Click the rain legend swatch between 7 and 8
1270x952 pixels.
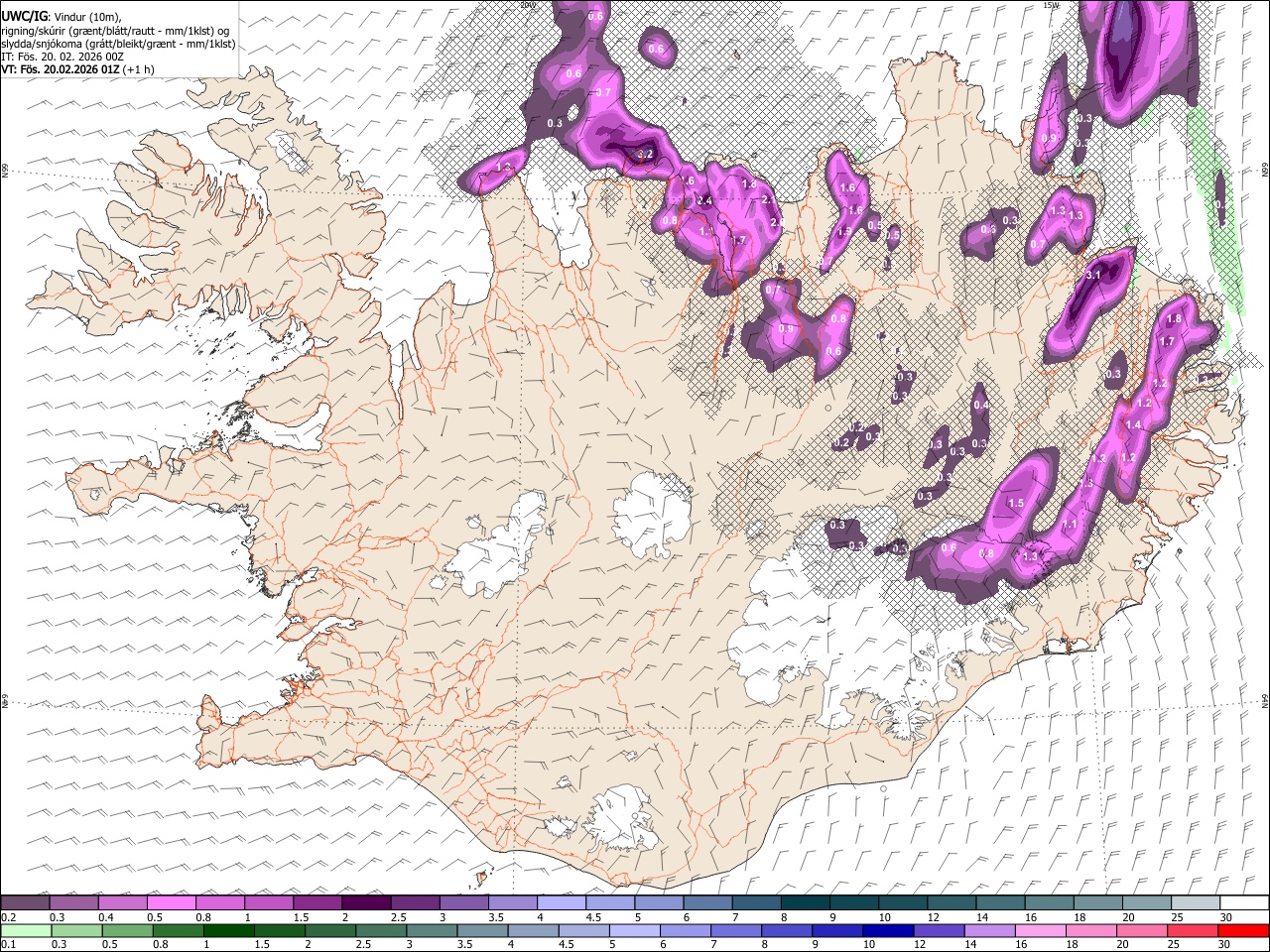736,930
